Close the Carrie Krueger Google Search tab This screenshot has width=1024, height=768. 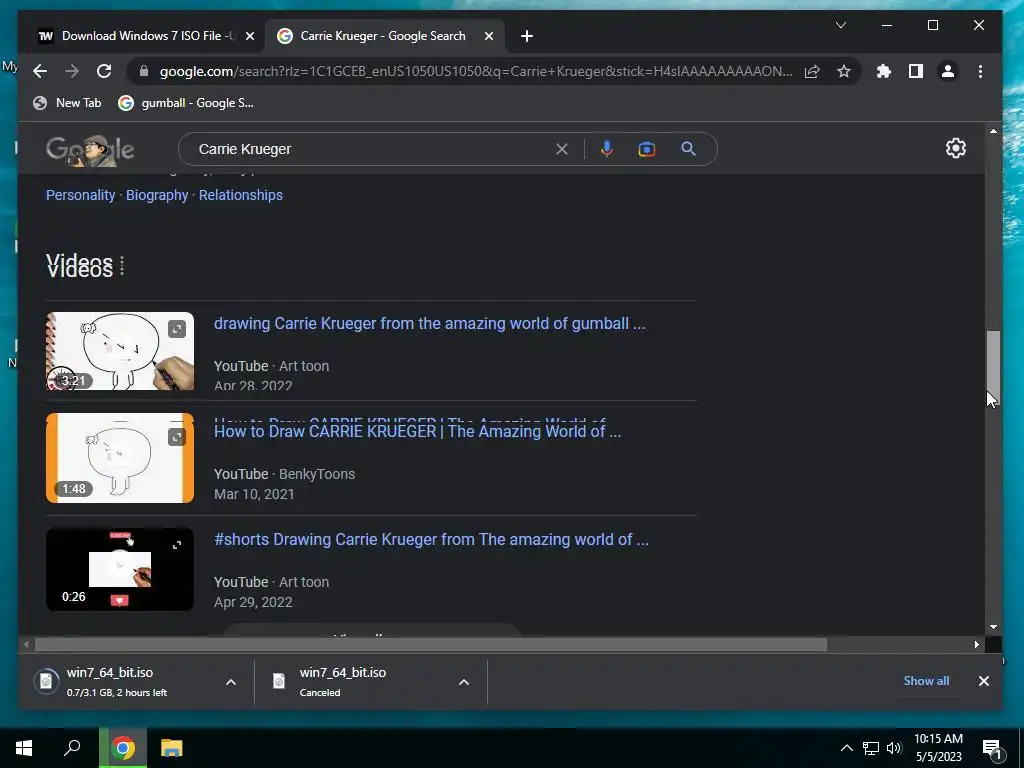488,37
